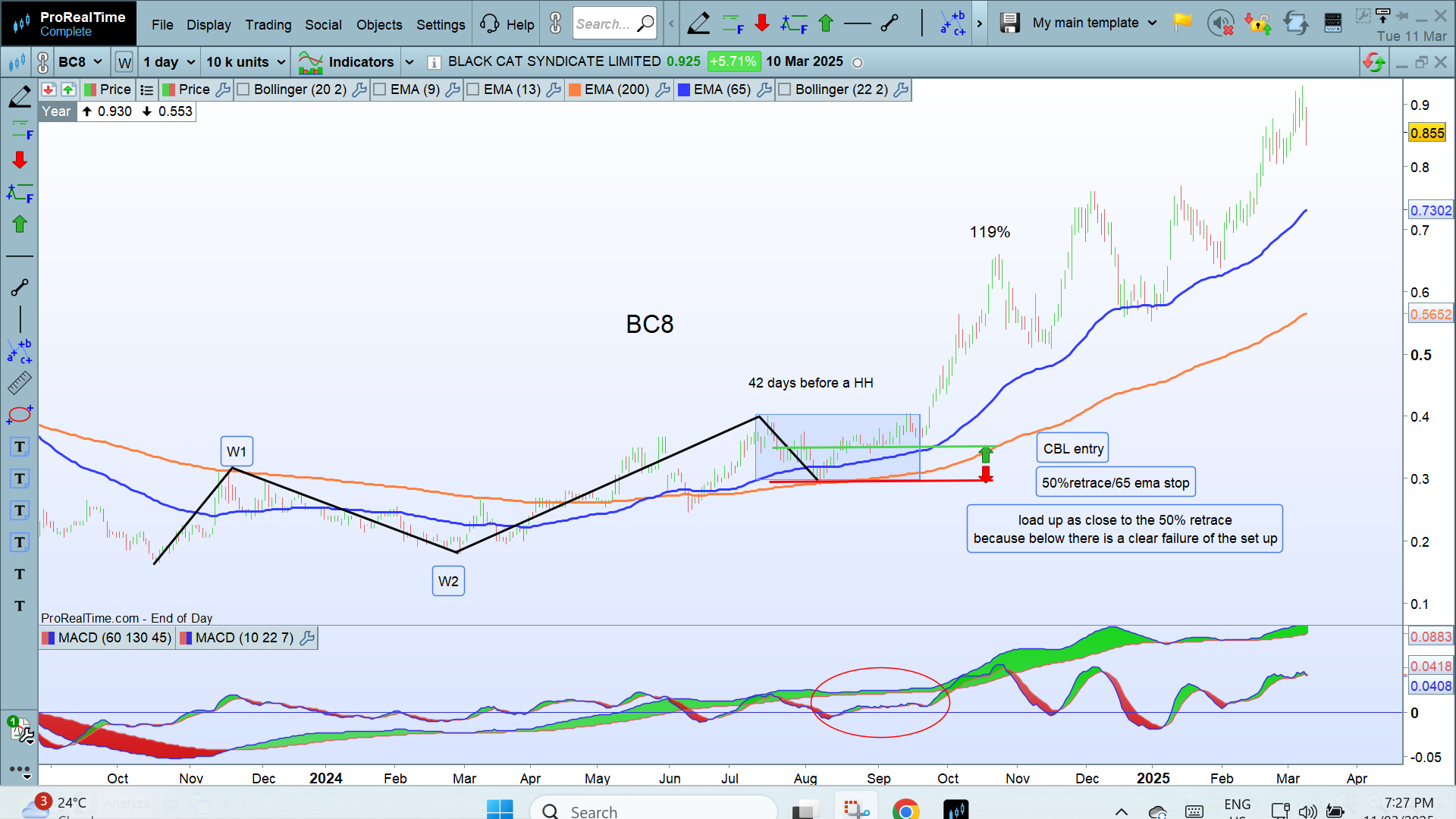Expand the arrow next to Indicators
The width and height of the screenshot is (1456, 819).
tap(409, 62)
